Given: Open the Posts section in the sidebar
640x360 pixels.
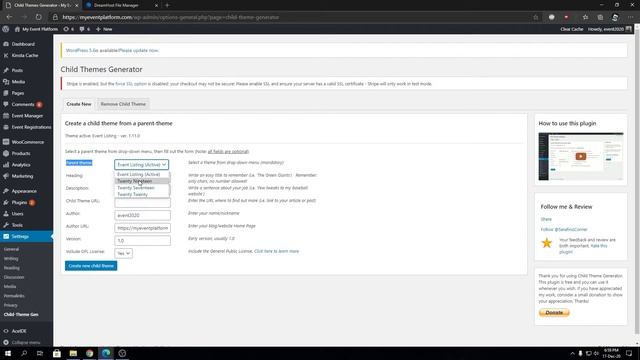Looking at the screenshot, I should pos(17,70).
